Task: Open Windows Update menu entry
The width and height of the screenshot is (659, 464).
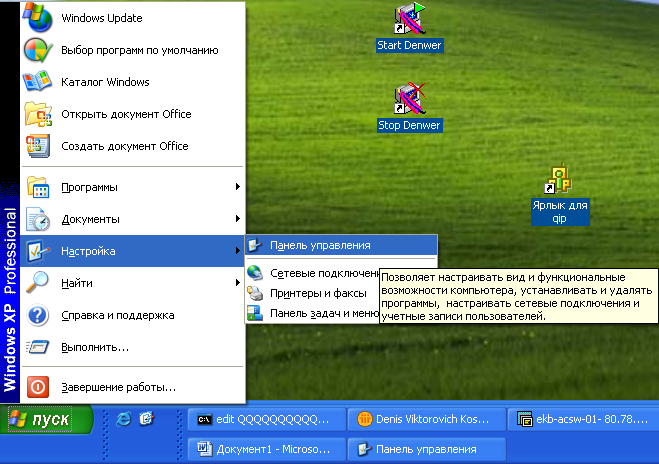Action: 133,18
